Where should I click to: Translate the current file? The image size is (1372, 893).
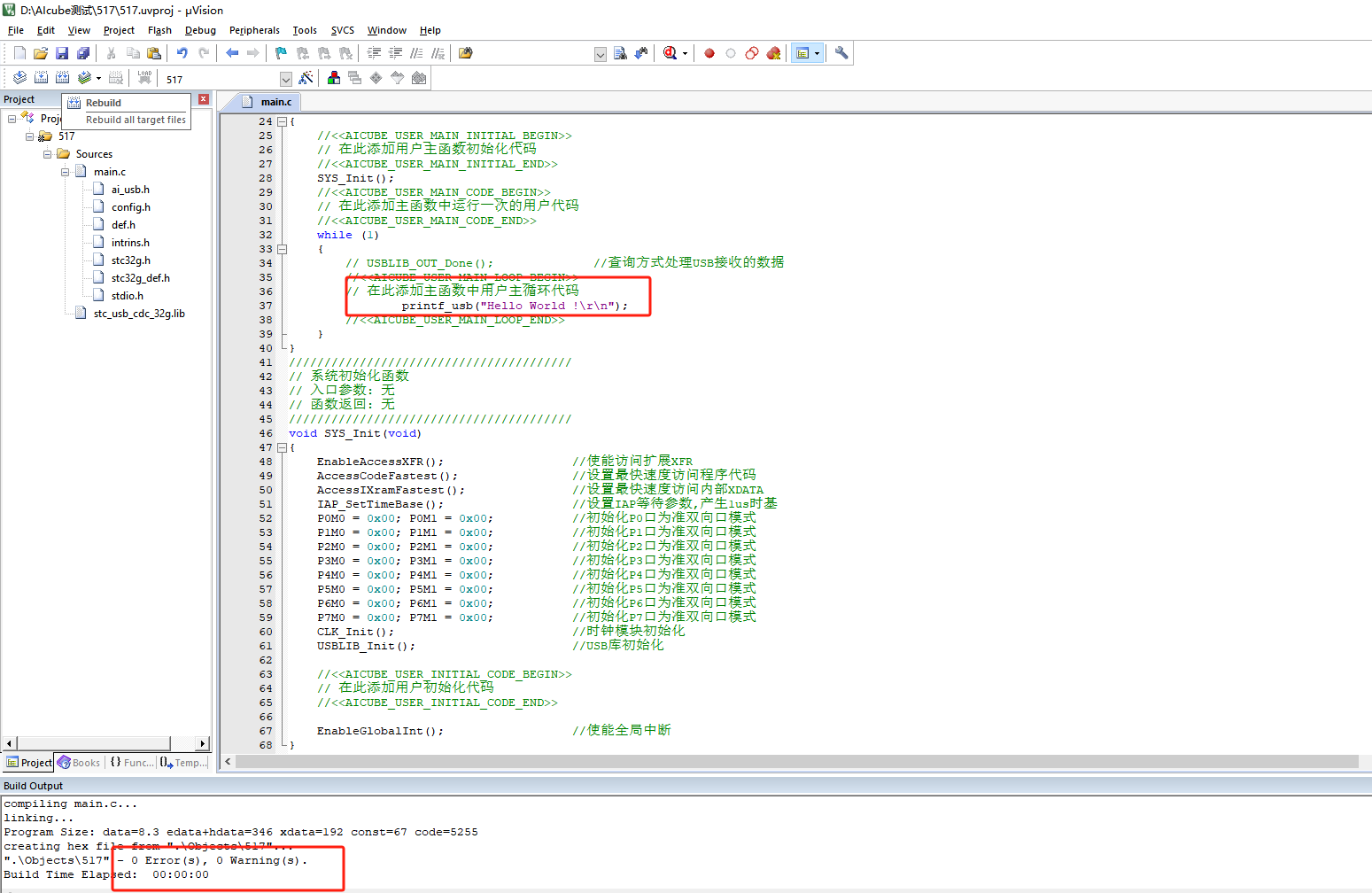coord(19,78)
